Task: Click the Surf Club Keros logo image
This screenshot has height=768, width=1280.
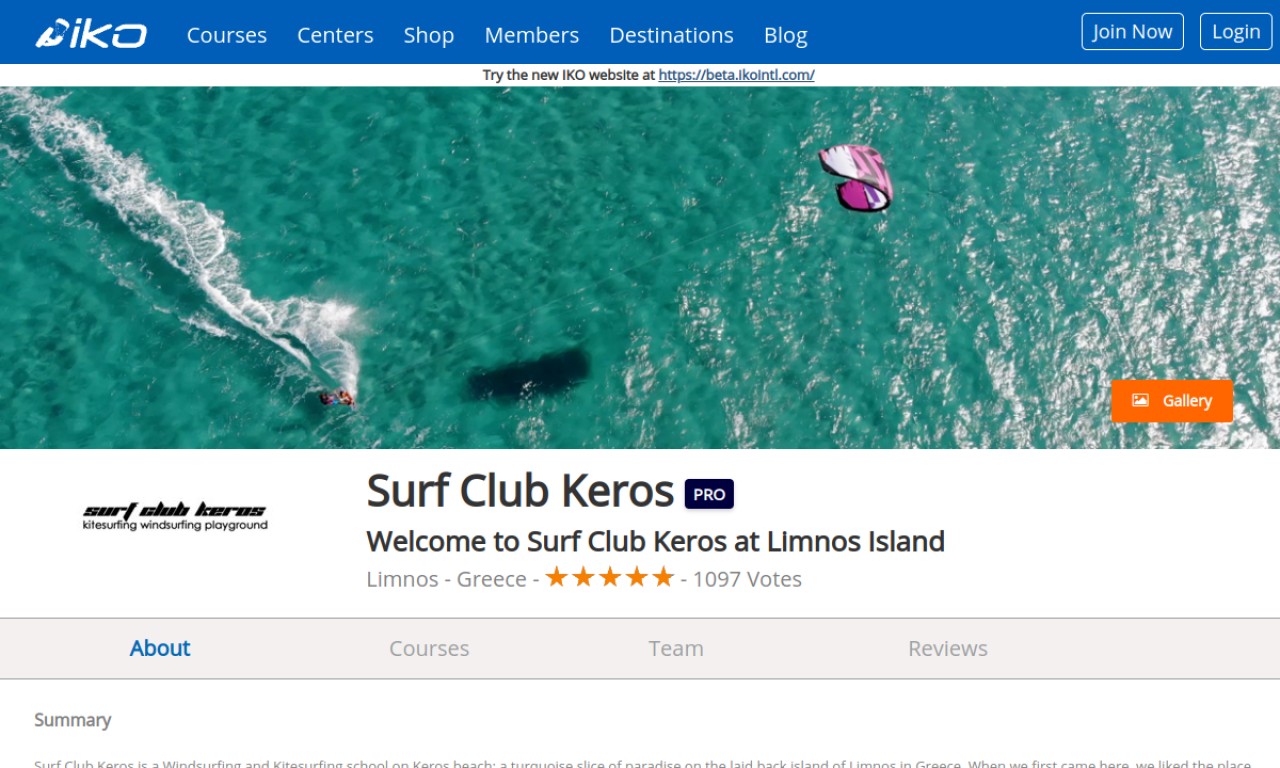Action: (x=175, y=516)
